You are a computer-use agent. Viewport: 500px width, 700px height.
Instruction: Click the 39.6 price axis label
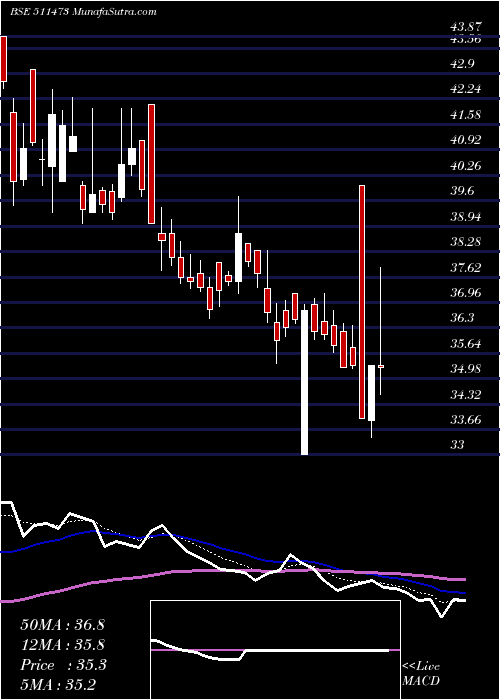pos(464,191)
